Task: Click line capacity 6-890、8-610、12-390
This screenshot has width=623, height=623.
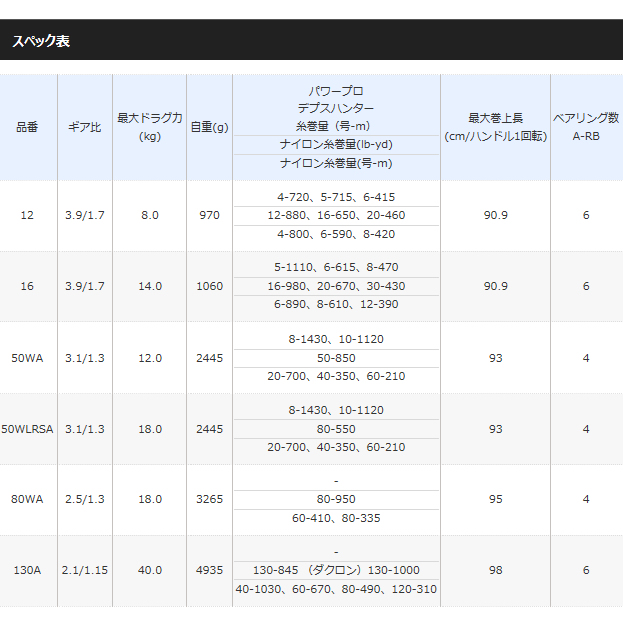Action: tap(336, 304)
